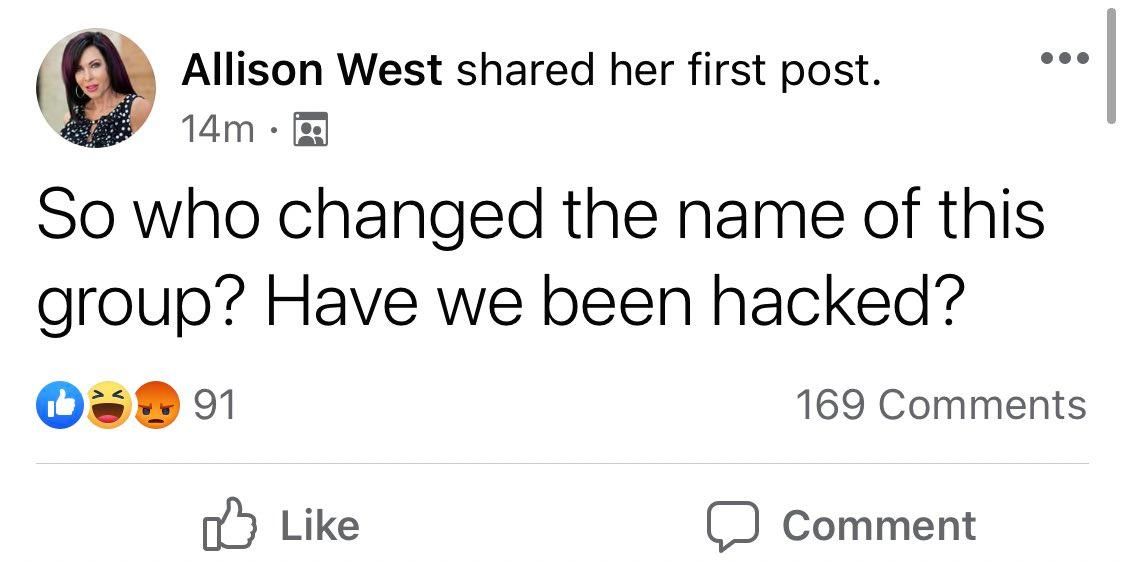Click the thumbs-up outline Like icon

[229, 525]
